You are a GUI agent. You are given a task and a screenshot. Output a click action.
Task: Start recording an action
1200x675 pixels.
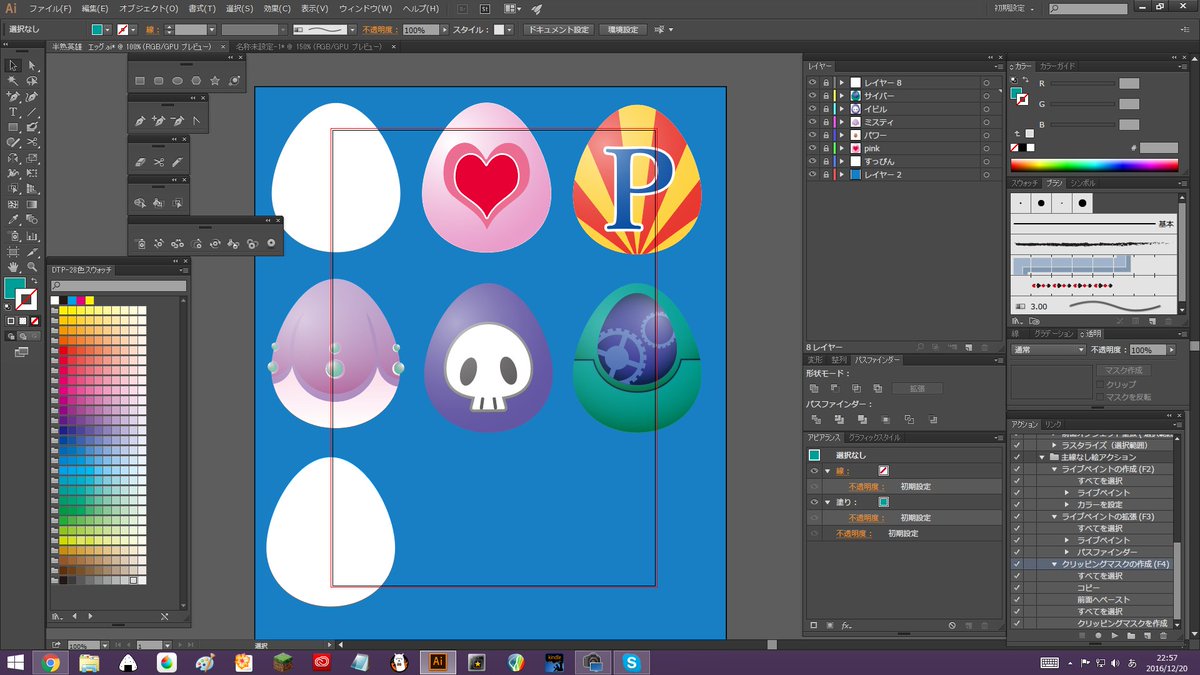point(1098,635)
